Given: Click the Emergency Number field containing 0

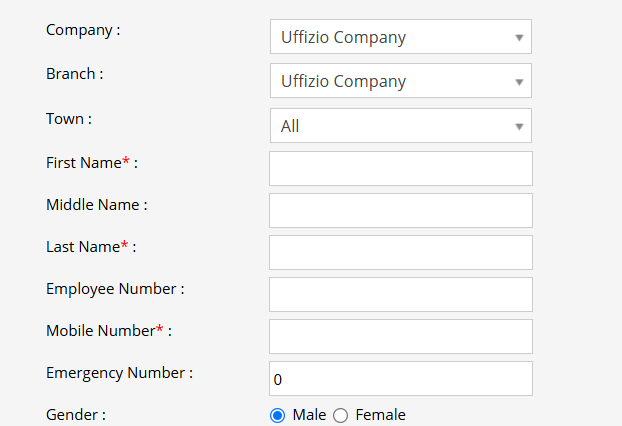Looking at the screenshot, I should [x=400, y=379].
